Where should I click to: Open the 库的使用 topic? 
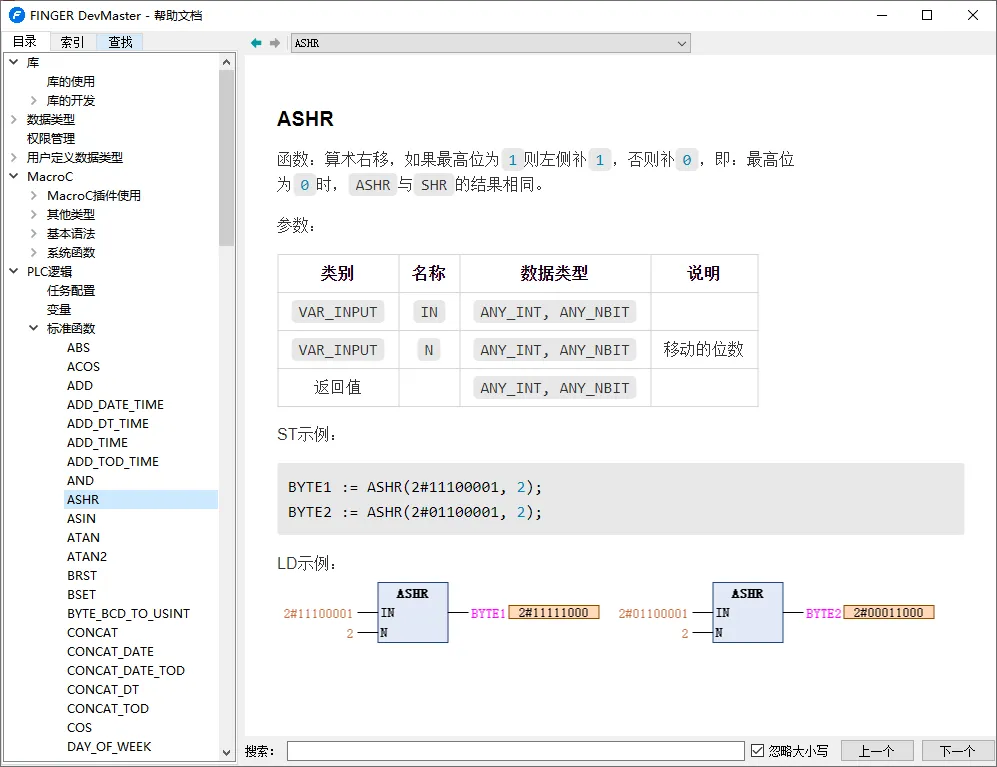point(71,81)
